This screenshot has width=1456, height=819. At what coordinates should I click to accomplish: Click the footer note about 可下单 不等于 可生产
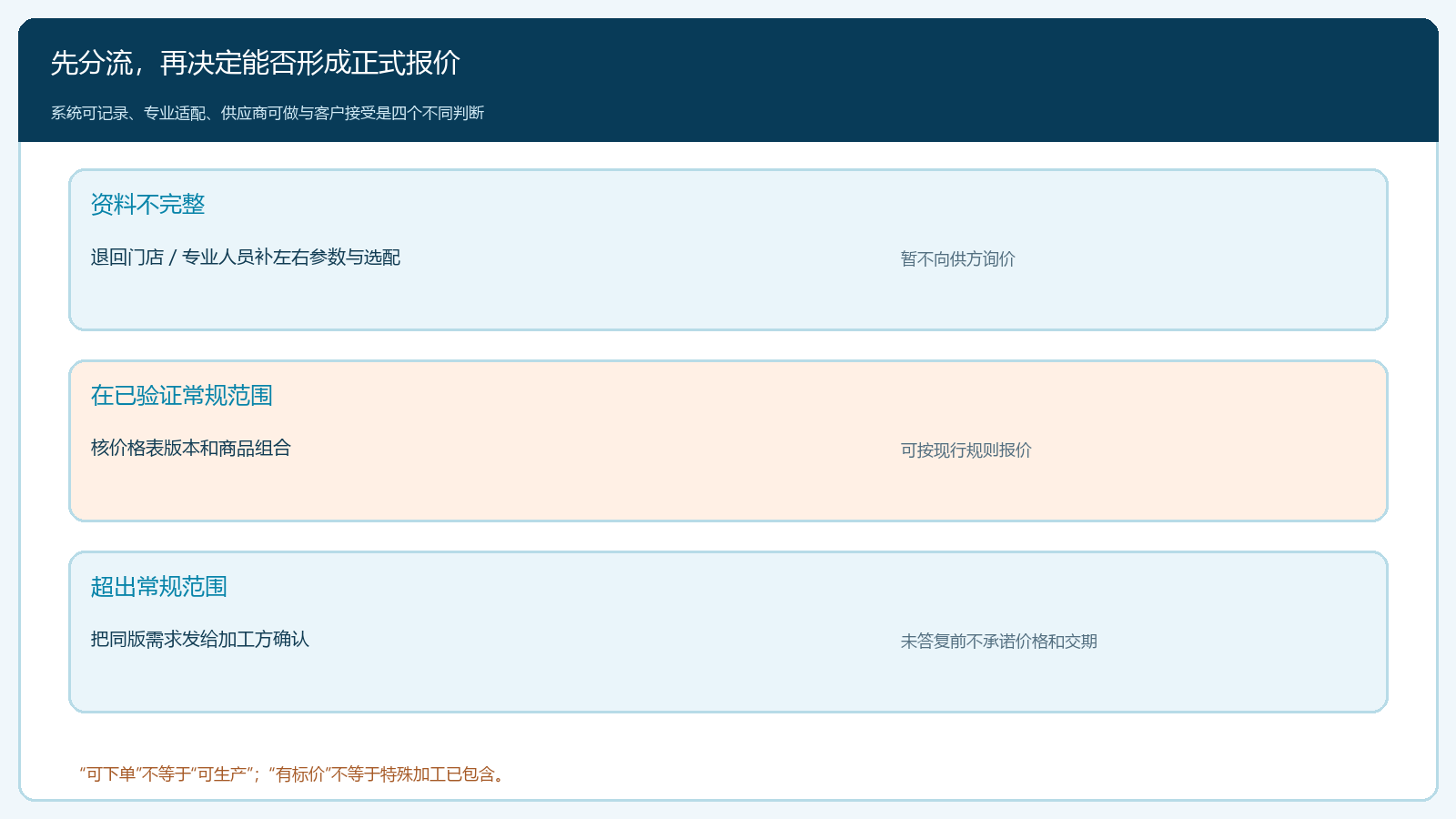pos(293,774)
